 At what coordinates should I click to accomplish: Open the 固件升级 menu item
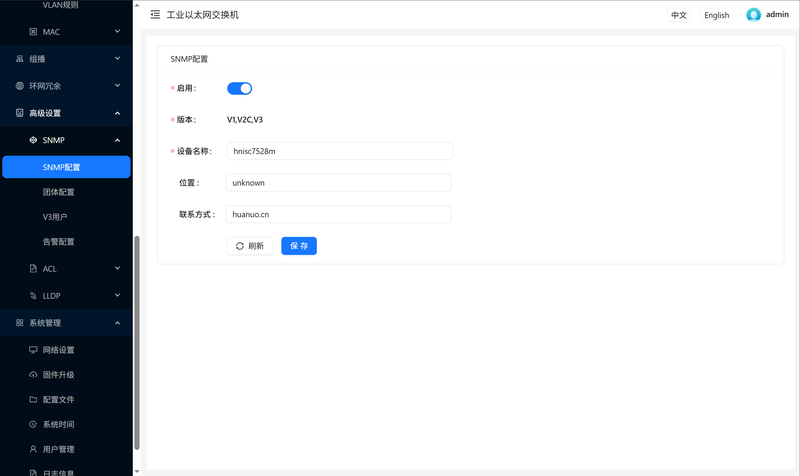pos(66,374)
